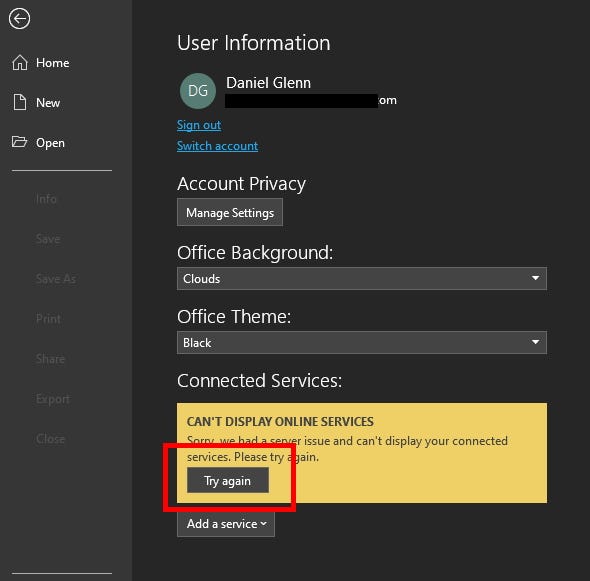Click the Sign out link

[x=199, y=125]
